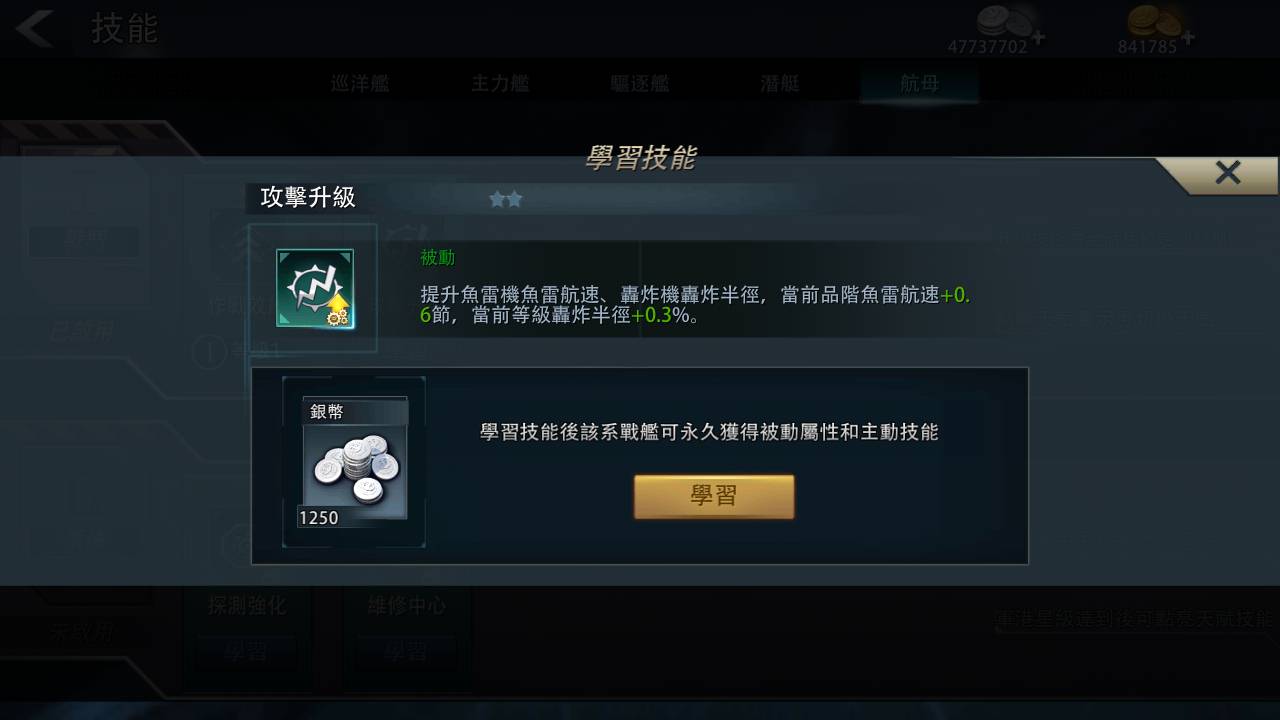Open the 驅逐艦 tab

click(640, 84)
